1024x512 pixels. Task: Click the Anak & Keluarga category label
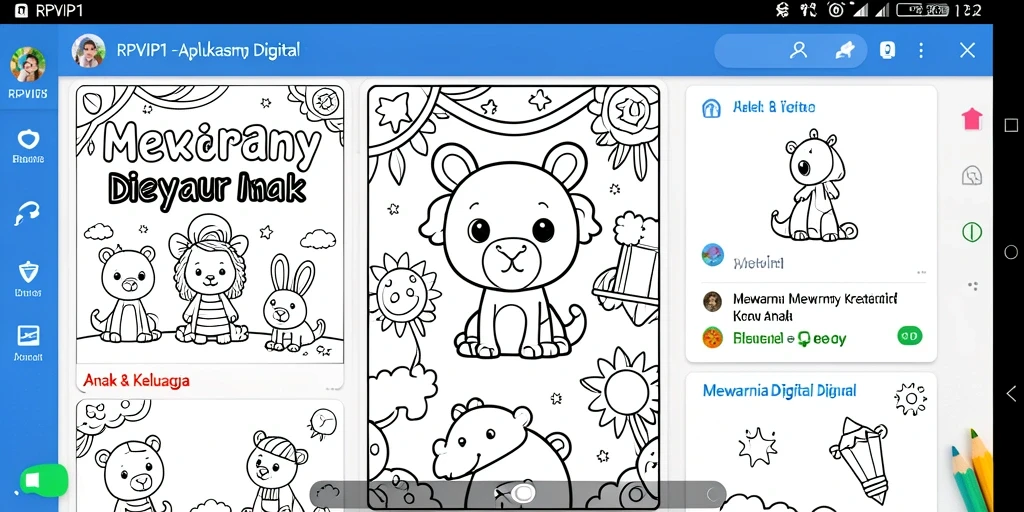point(136,380)
